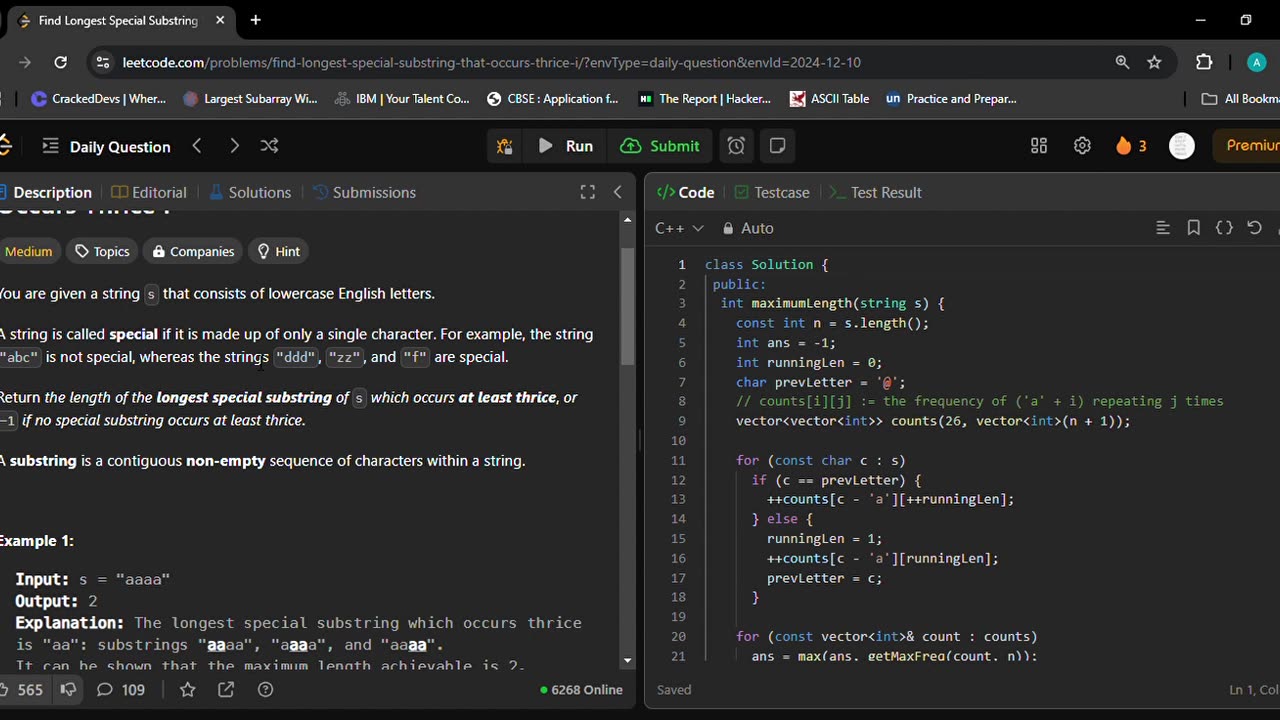This screenshot has height=720, width=1280.
Task: Open Practice and Prepare bookmark
Action: click(952, 99)
